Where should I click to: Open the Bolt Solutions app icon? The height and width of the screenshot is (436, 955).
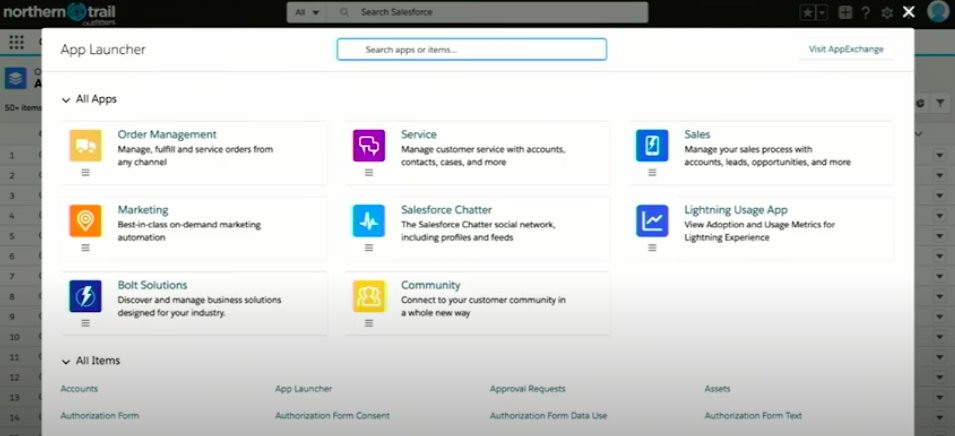[85, 297]
